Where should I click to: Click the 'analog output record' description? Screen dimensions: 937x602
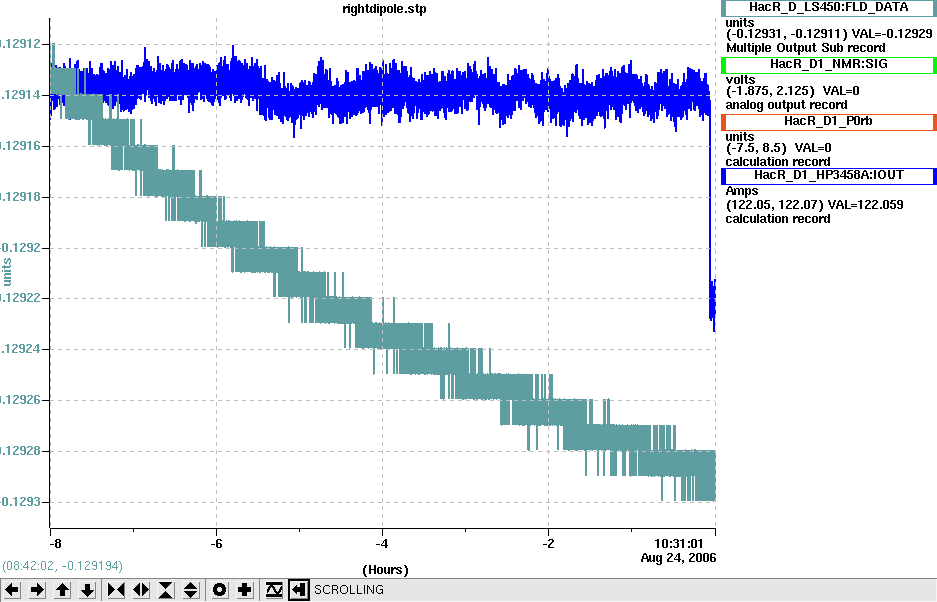click(x=786, y=105)
